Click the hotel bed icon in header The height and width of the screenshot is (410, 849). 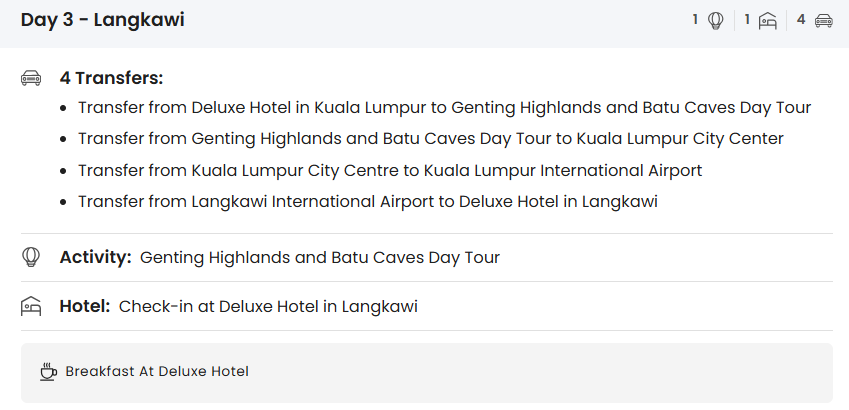click(x=768, y=20)
